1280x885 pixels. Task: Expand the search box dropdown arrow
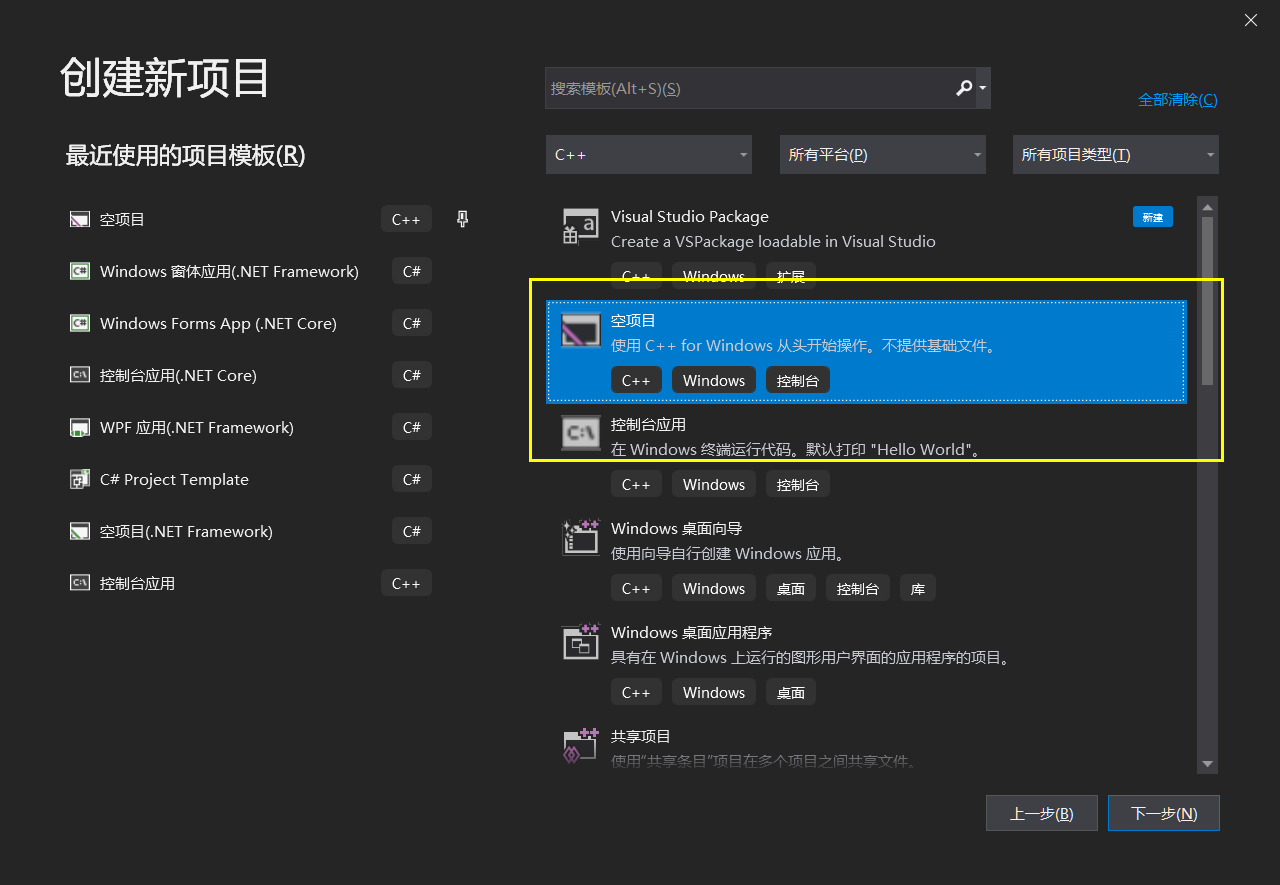coord(981,88)
